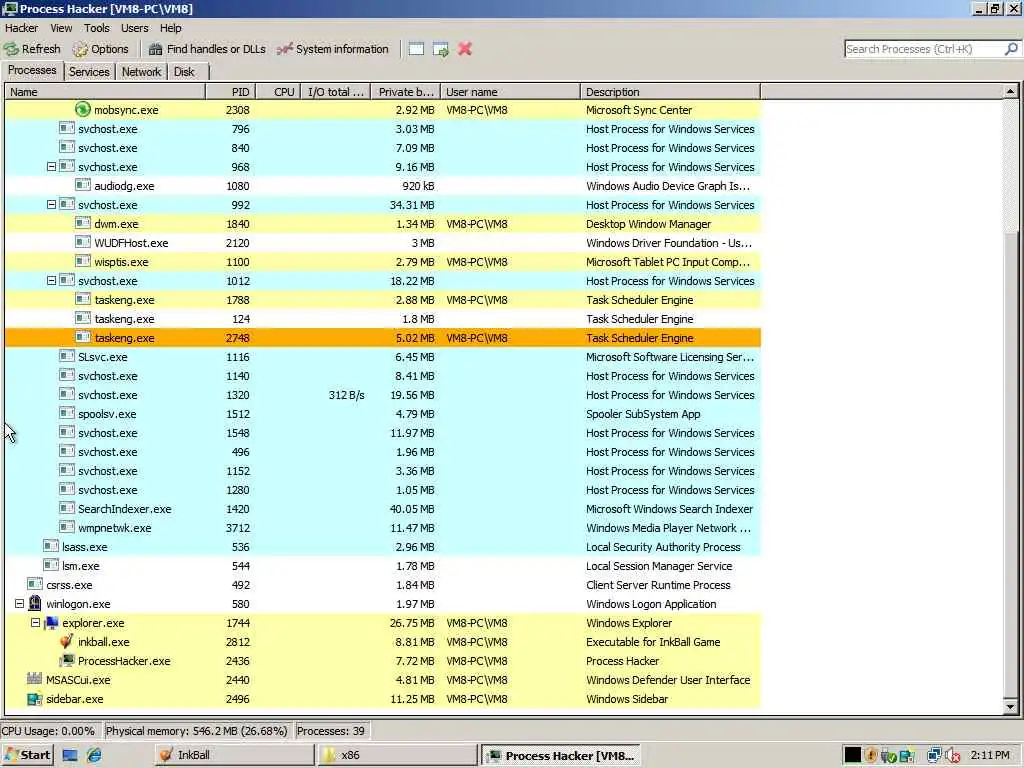This screenshot has width=1024, height=768.
Task: Switch to the Network tab
Action: coord(141,72)
